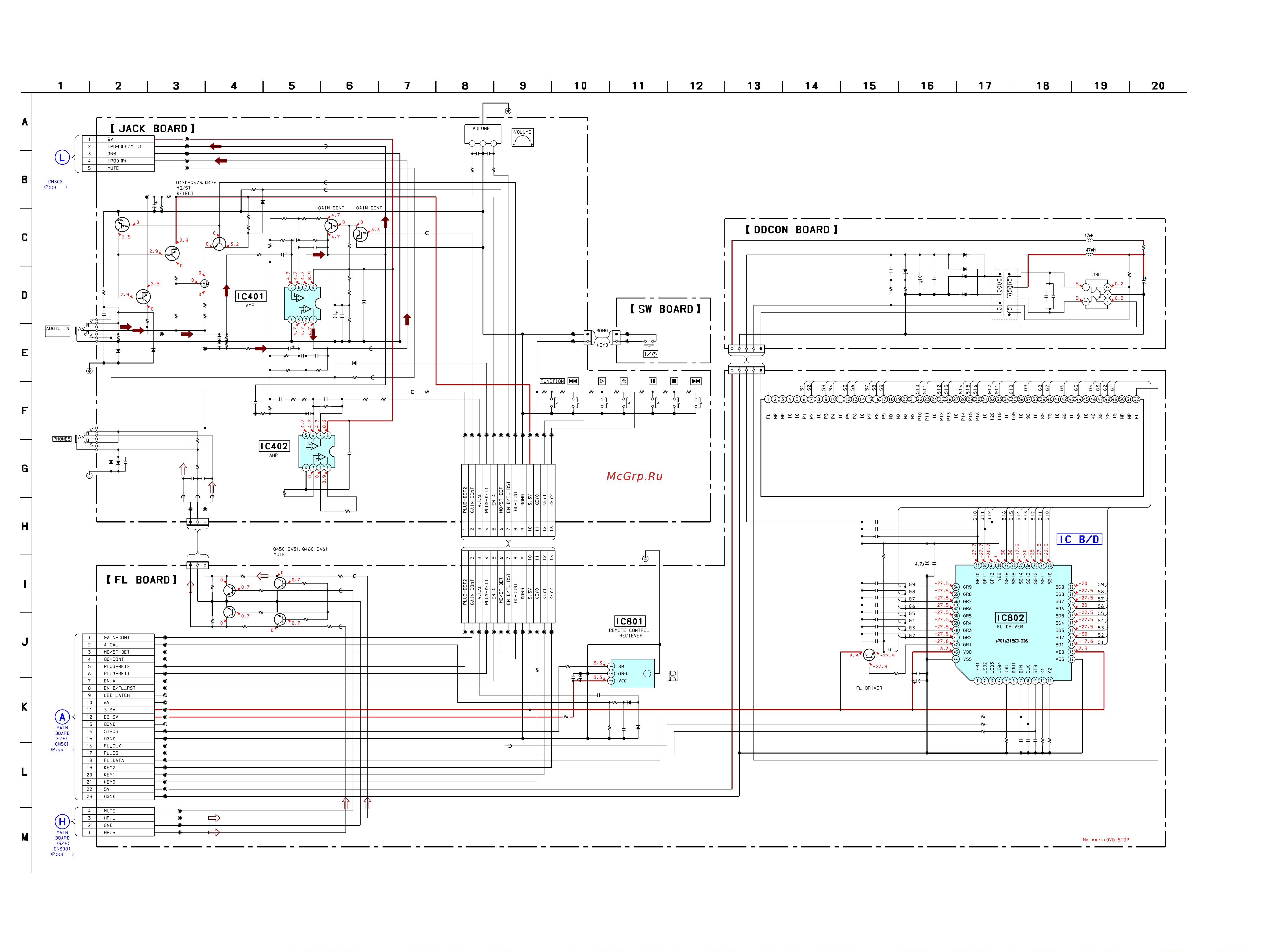Click the IPOD (R) row in connector L table
This screenshot has width=1266, height=952.
118,161
